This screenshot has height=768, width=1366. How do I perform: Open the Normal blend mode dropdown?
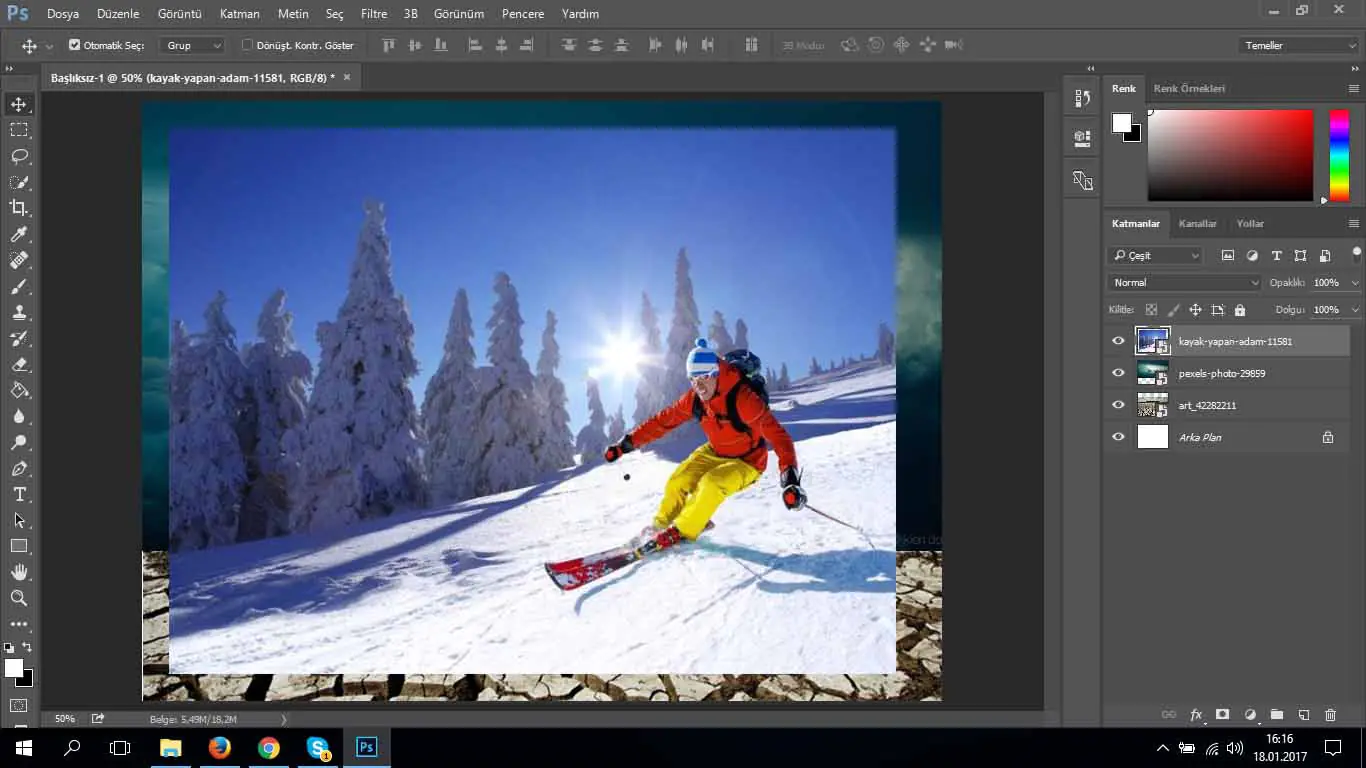coord(1184,283)
